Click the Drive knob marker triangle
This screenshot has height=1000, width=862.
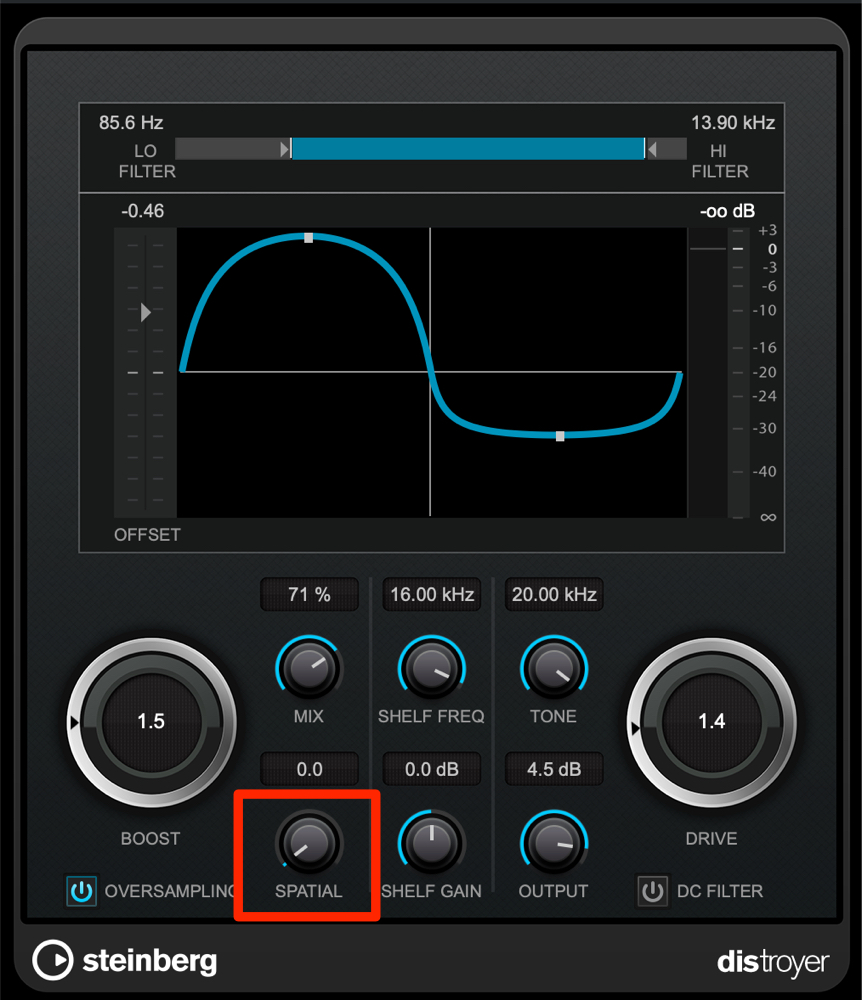tap(634, 728)
